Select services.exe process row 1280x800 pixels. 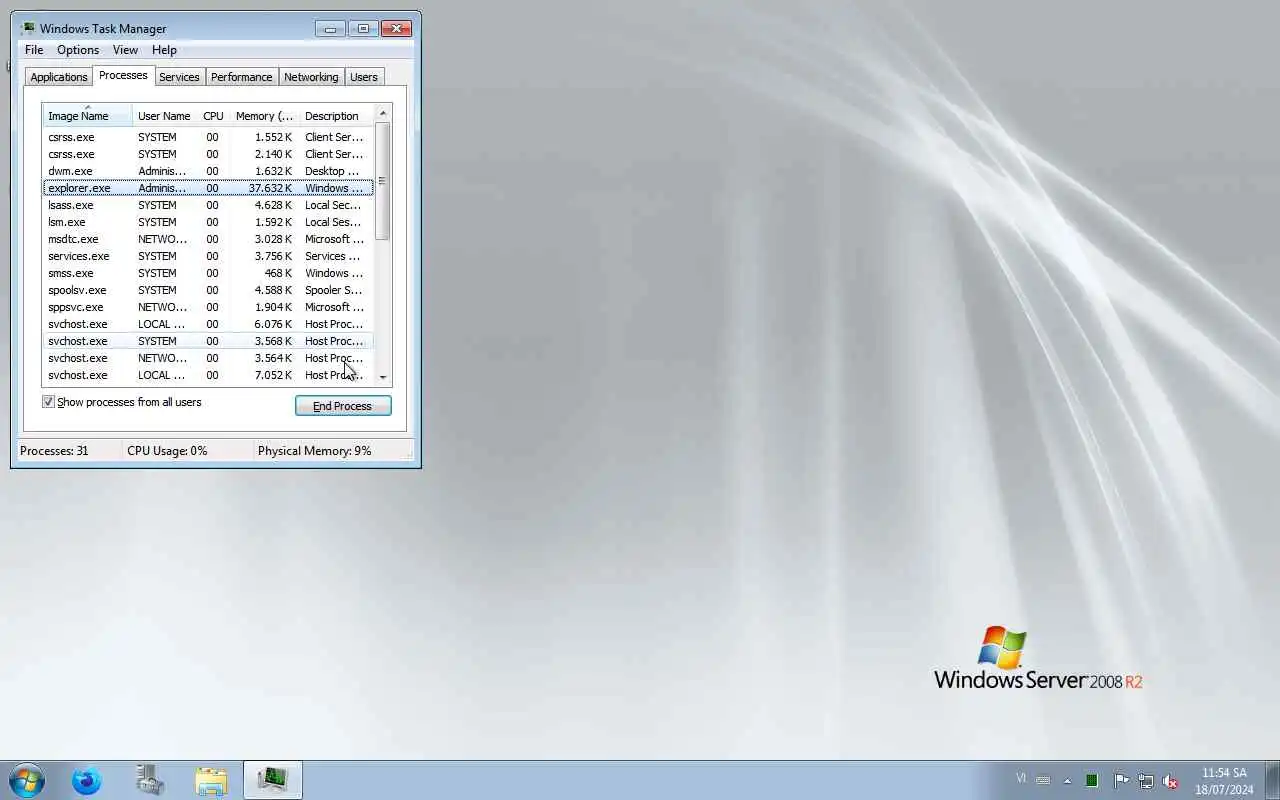coord(208,256)
